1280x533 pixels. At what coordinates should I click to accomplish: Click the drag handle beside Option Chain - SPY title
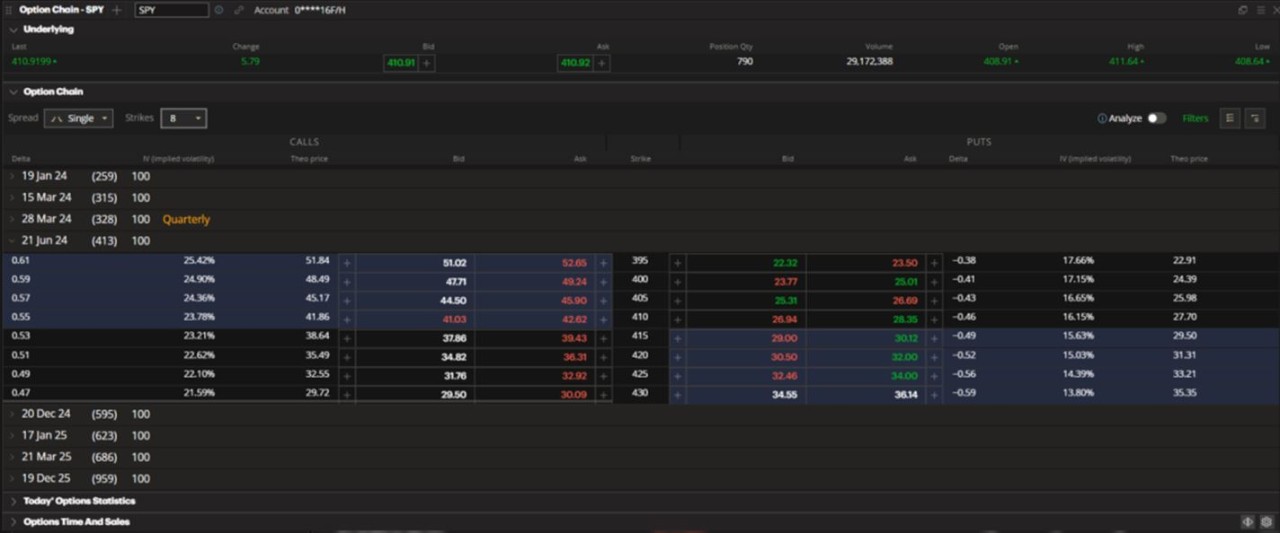(9, 9)
